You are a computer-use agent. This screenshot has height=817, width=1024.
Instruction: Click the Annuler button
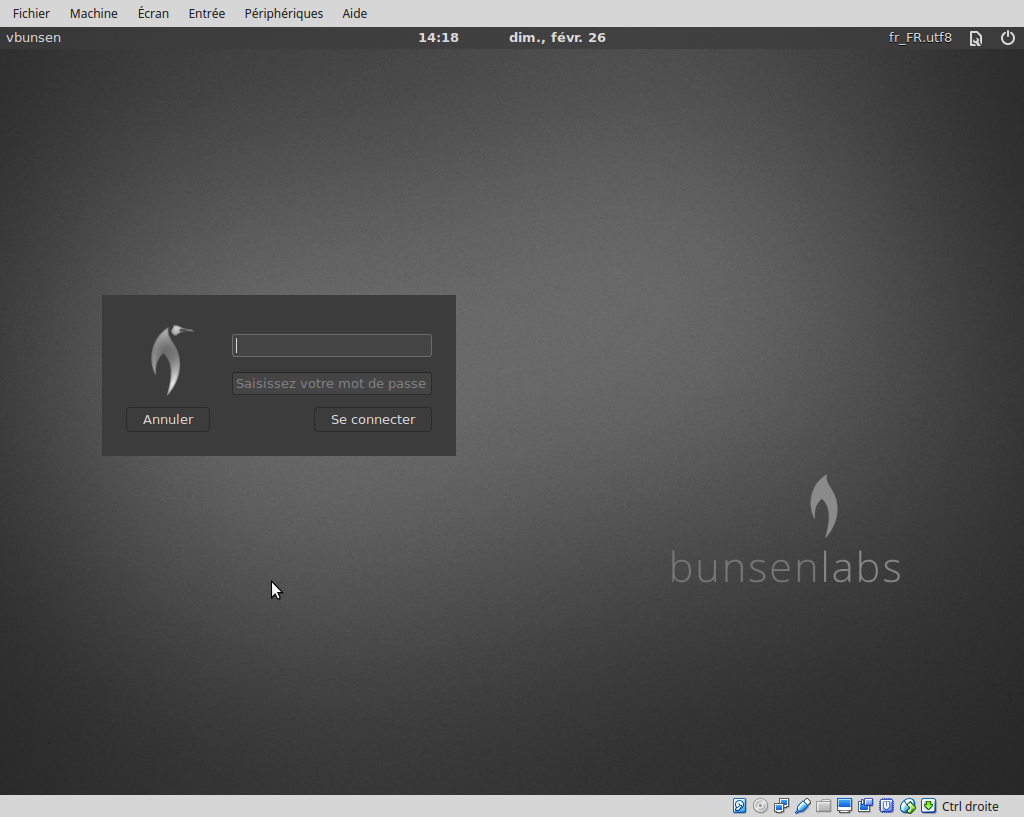pyautogui.click(x=168, y=419)
